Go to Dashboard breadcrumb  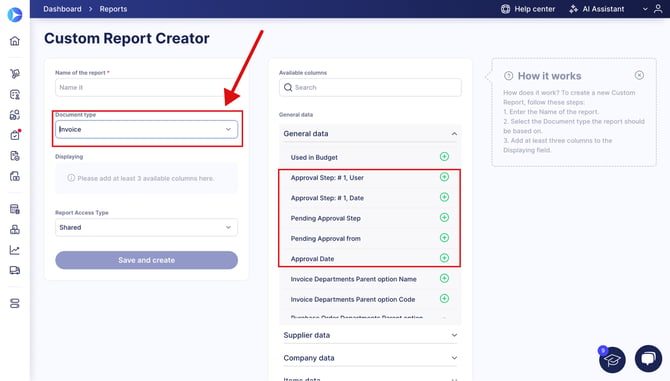[62, 9]
